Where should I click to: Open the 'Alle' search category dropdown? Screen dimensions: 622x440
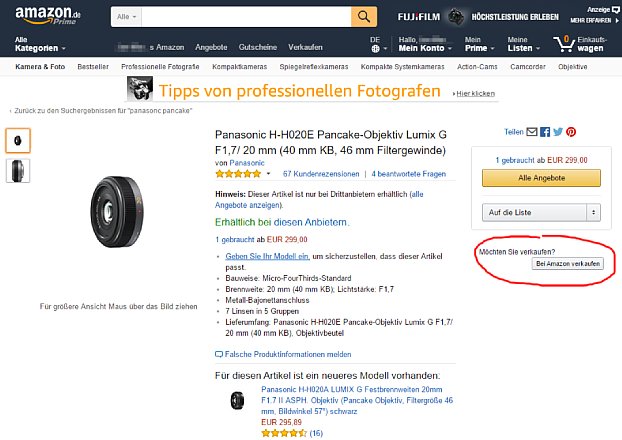(126, 17)
